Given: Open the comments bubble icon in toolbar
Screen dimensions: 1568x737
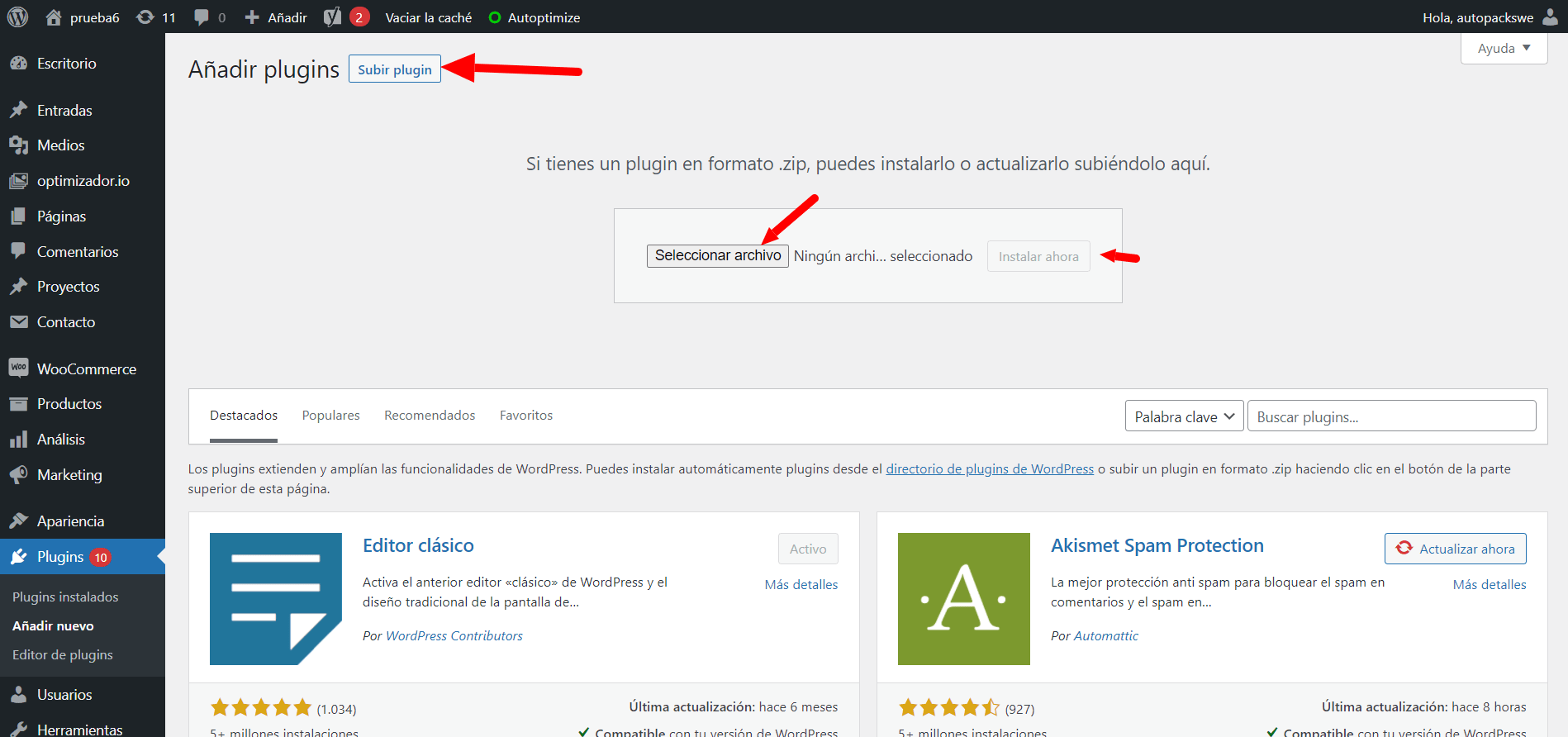Looking at the screenshot, I should click(x=202, y=17).
